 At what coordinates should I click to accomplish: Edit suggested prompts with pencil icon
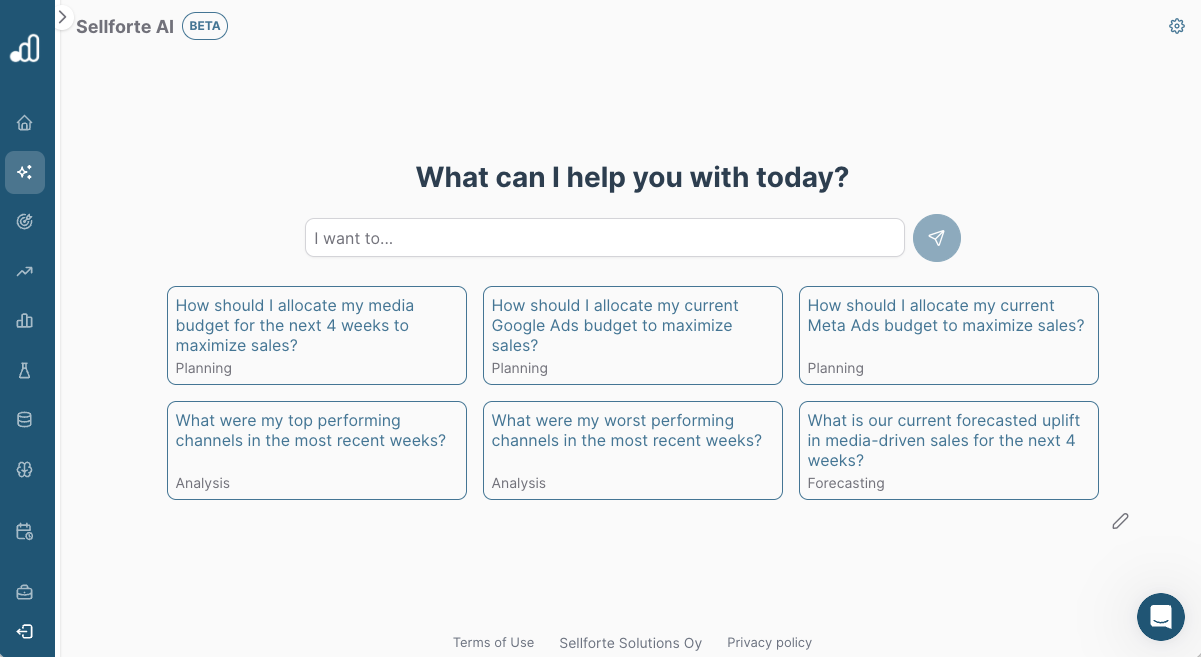pyautogui.click(x=1120, y=521)
